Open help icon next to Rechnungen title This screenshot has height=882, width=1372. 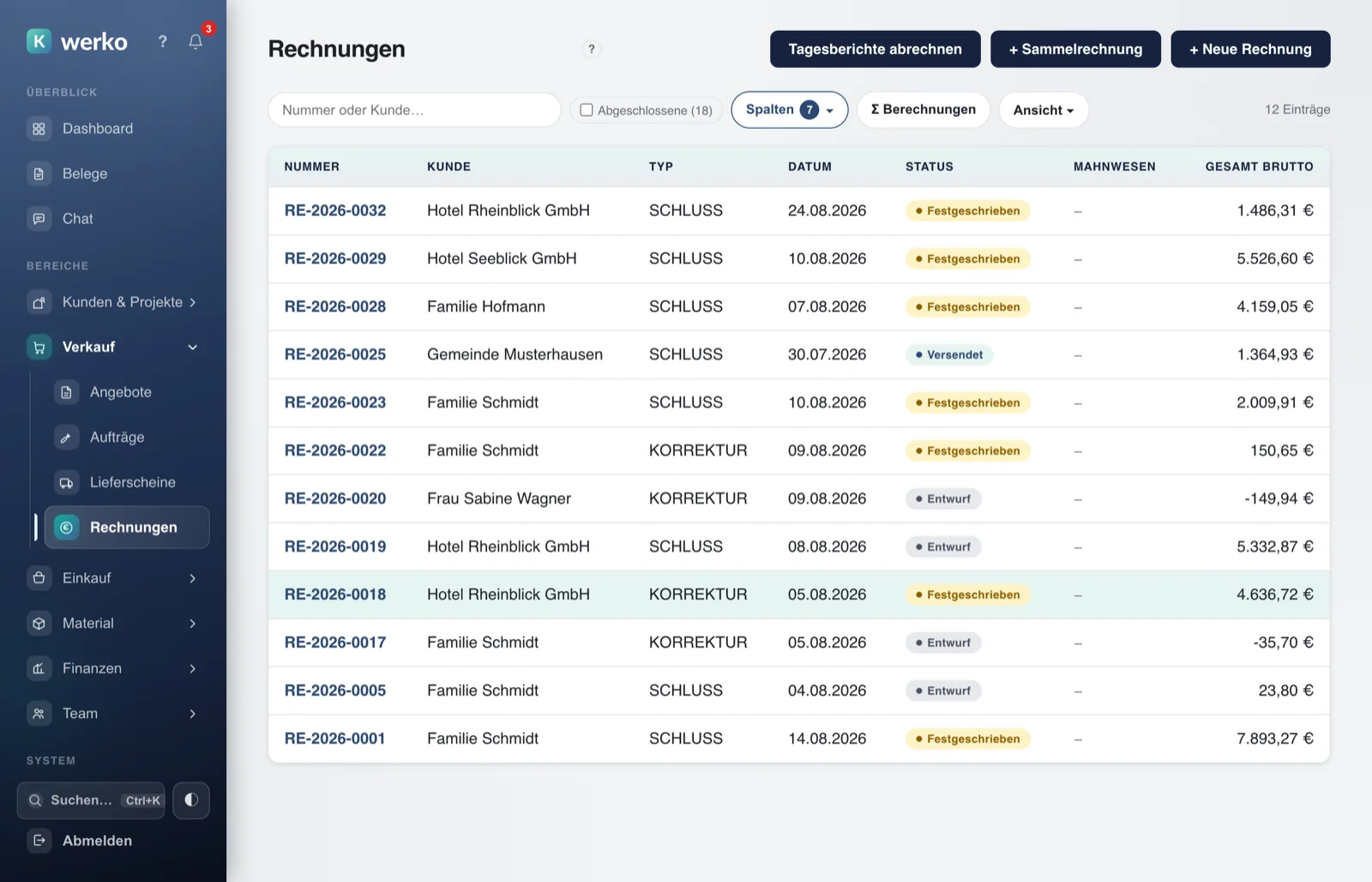pyautogui.click(x=592, y=49)
